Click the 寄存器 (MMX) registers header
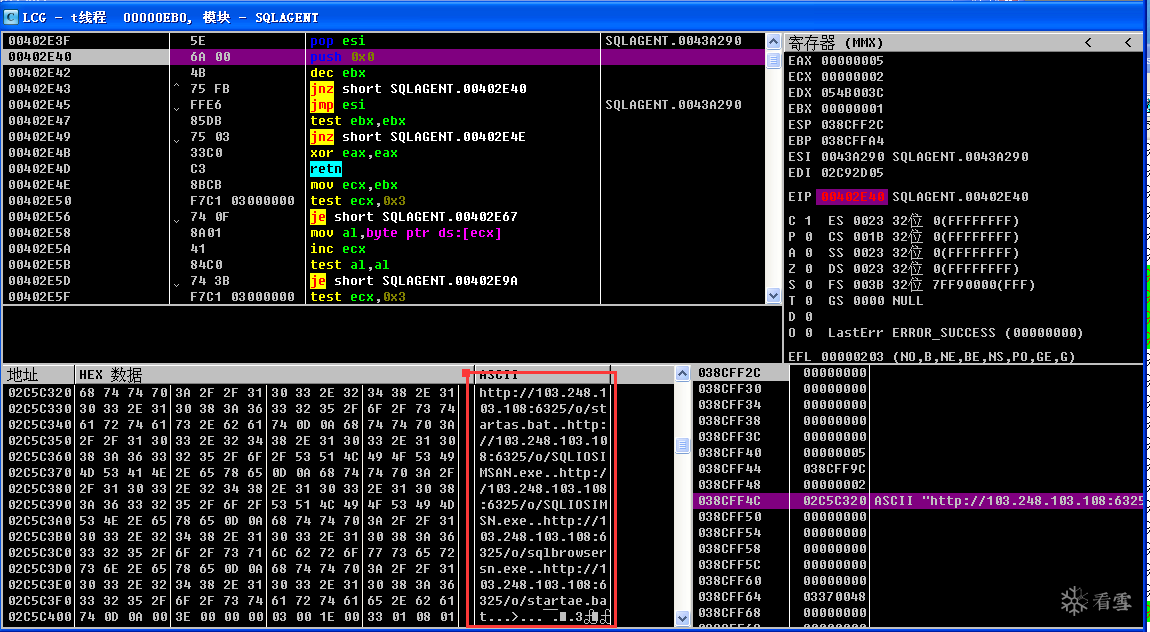 tap(835, 43)
